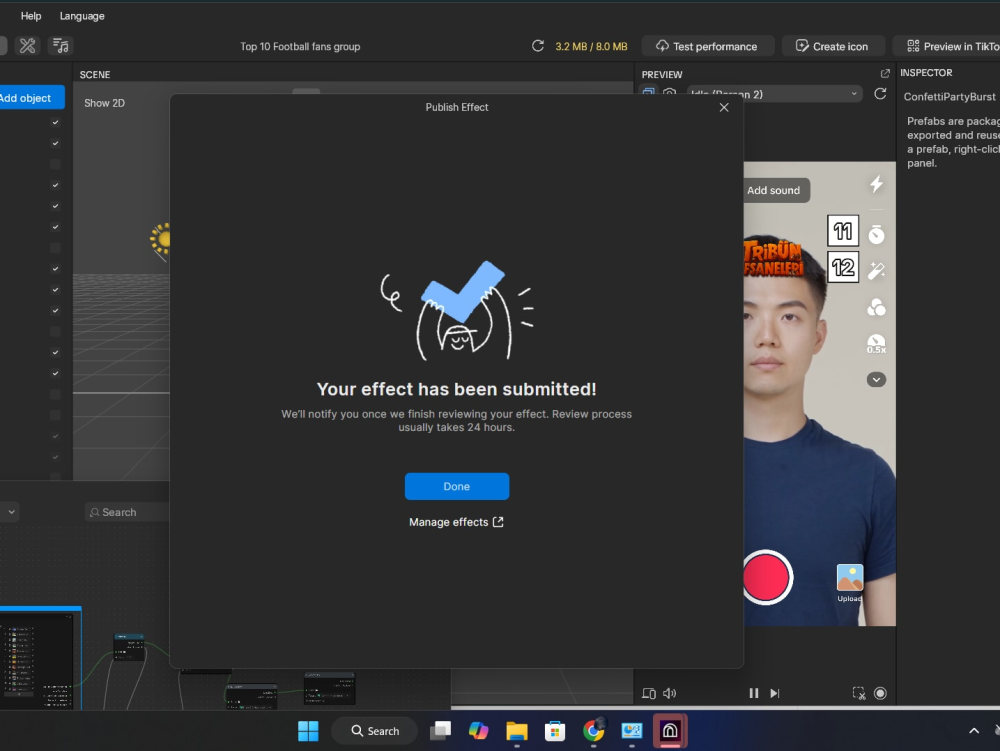Expand the dropdown chevron left of Search

coord(11,512)
